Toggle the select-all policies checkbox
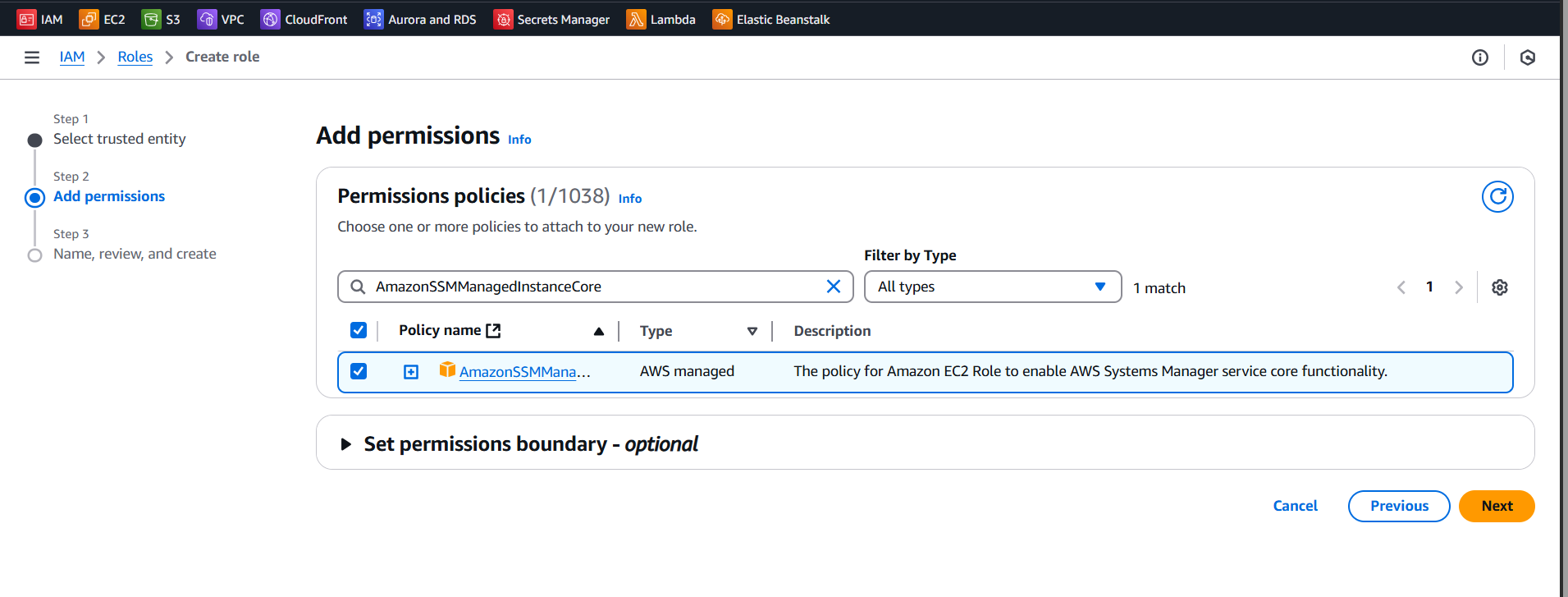The height and width of the screenshot is (597, 1568). click(359, 330)
